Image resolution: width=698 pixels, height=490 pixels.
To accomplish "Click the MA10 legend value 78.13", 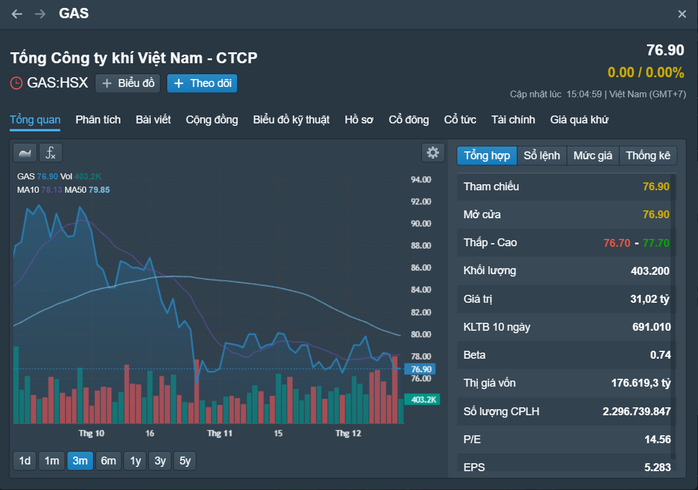I will [52, 190].
